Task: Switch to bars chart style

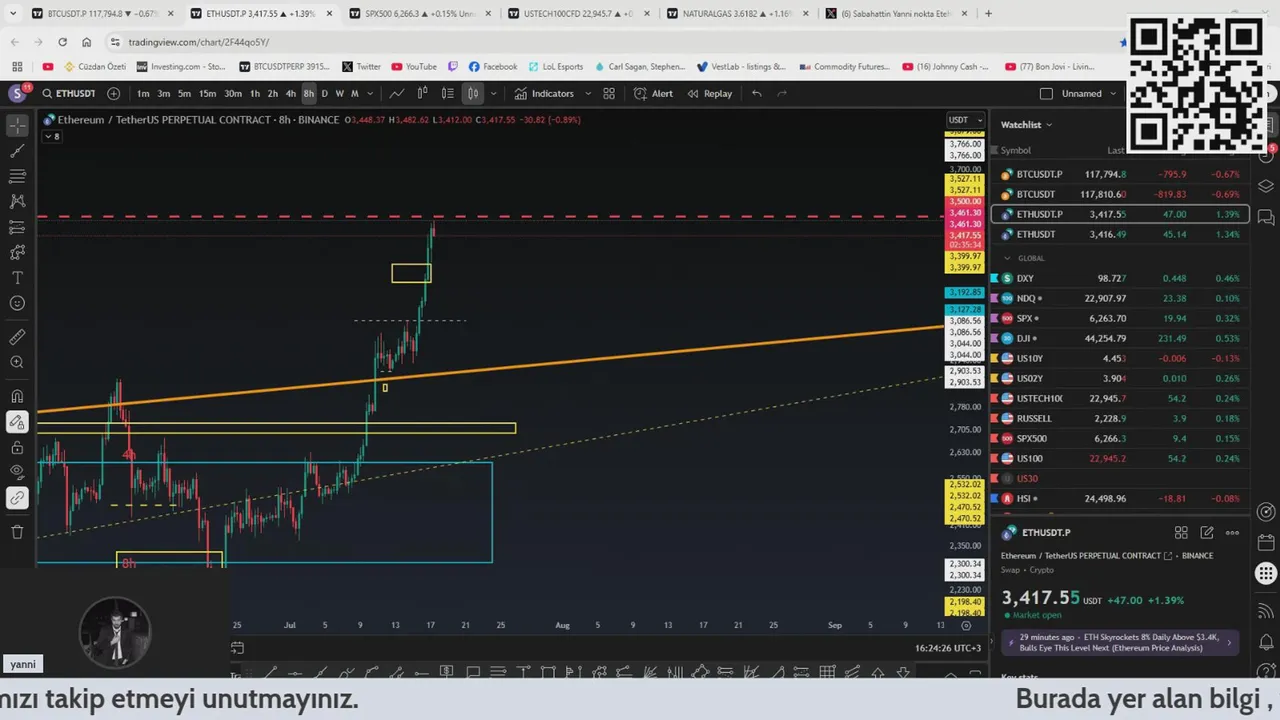Action: [x=447, y=93]
